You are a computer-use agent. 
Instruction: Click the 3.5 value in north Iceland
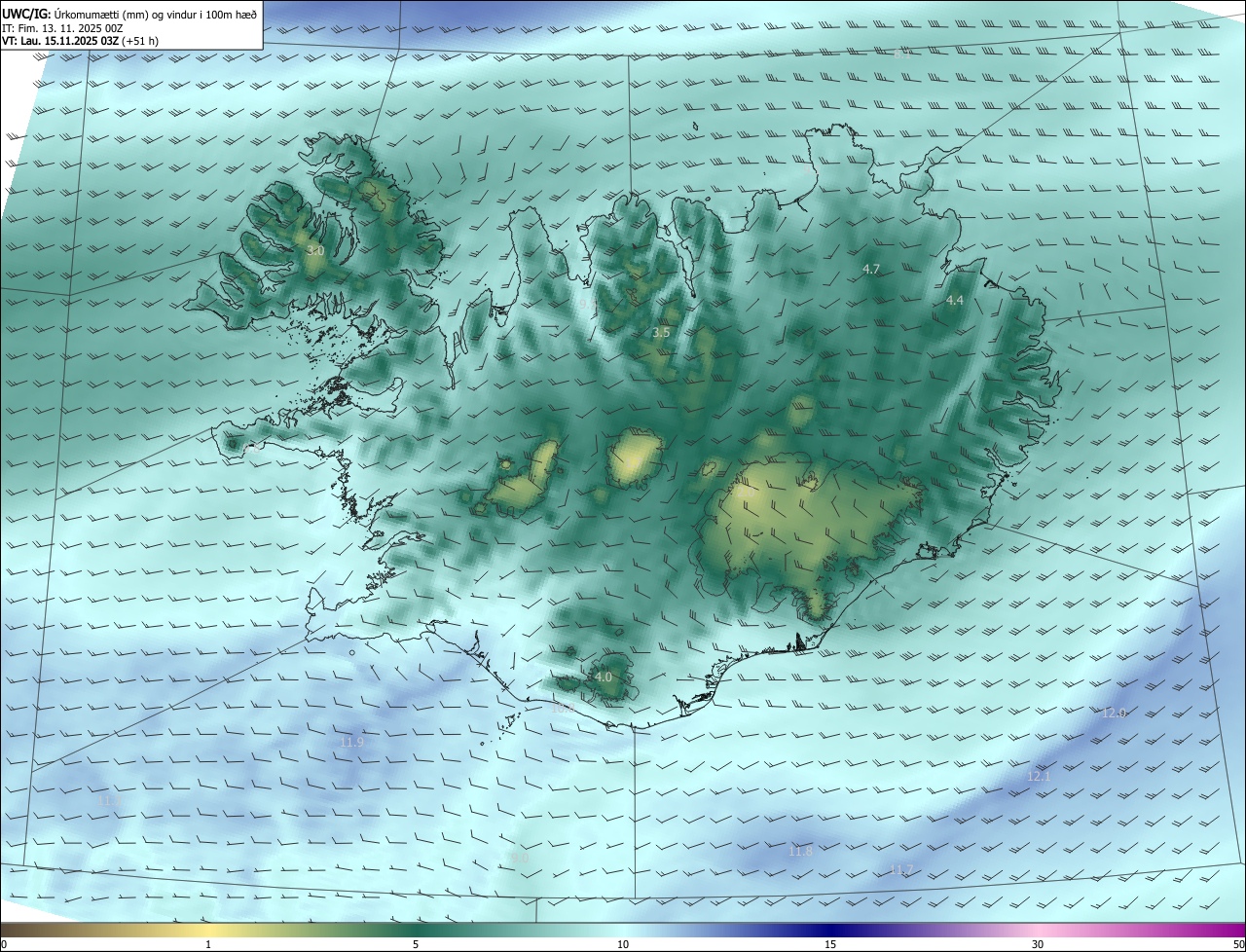click(661, 333)
